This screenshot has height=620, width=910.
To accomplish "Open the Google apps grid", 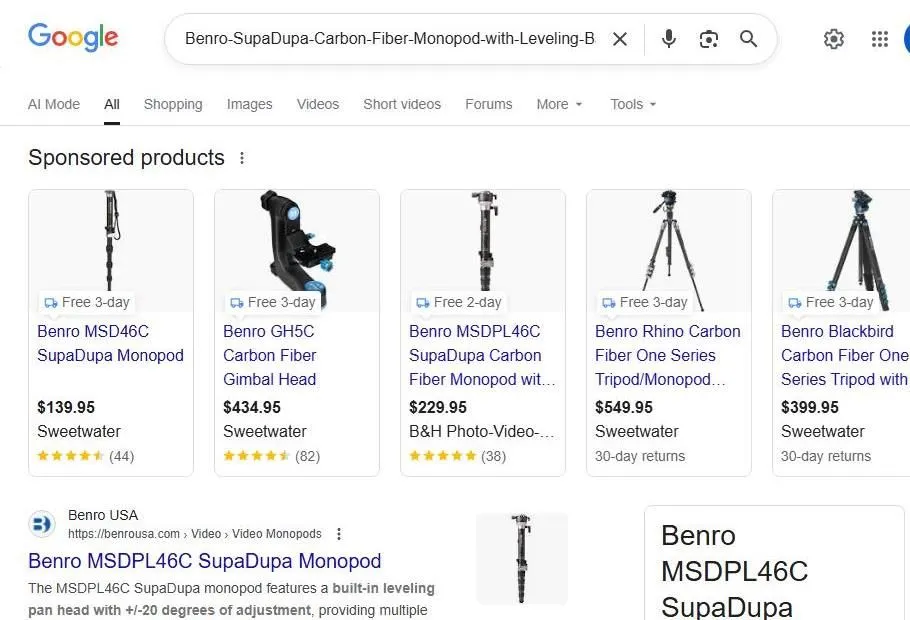I will point(879,39).
